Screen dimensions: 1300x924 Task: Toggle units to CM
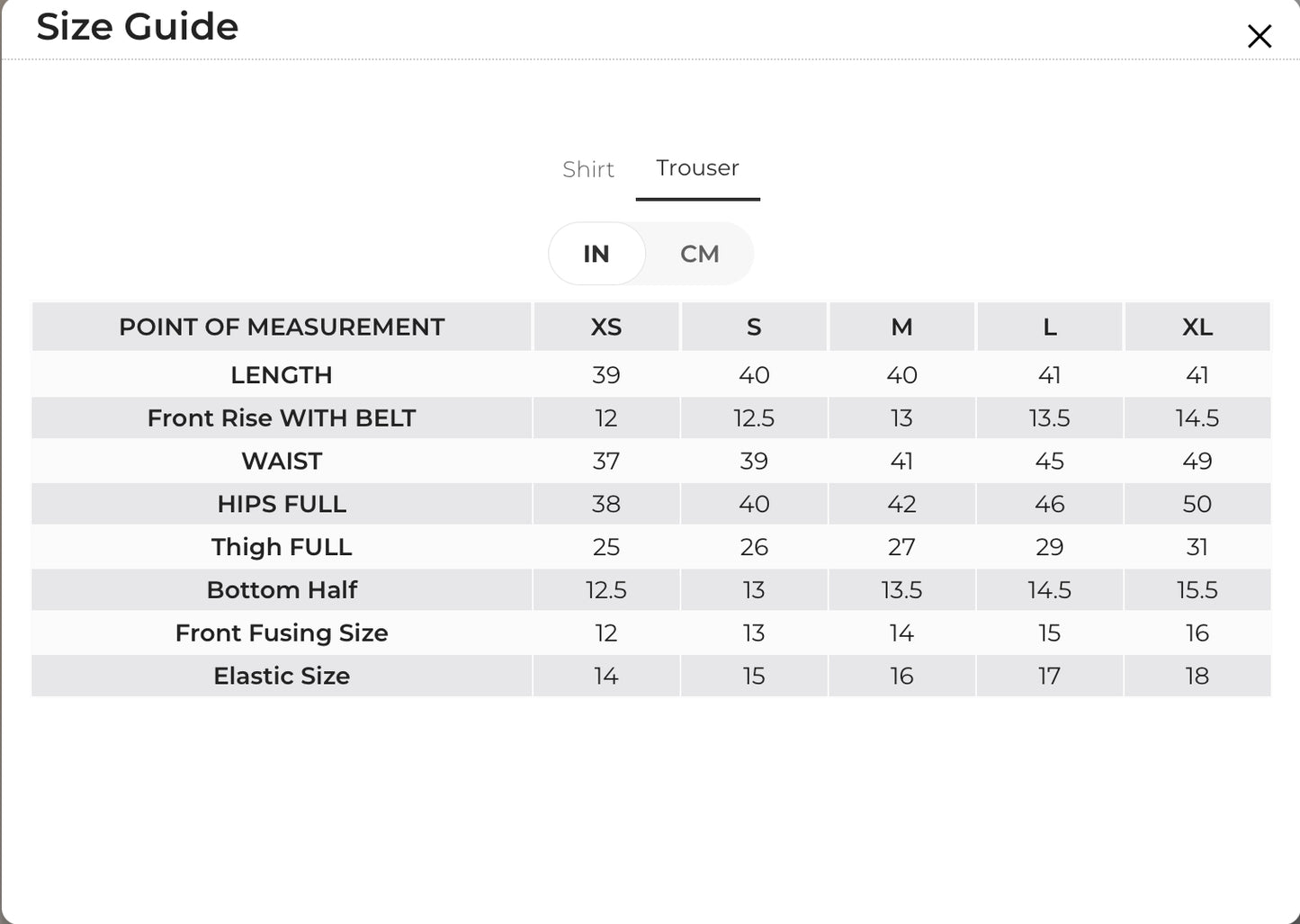pyautogui.click(x=700, y=254)
